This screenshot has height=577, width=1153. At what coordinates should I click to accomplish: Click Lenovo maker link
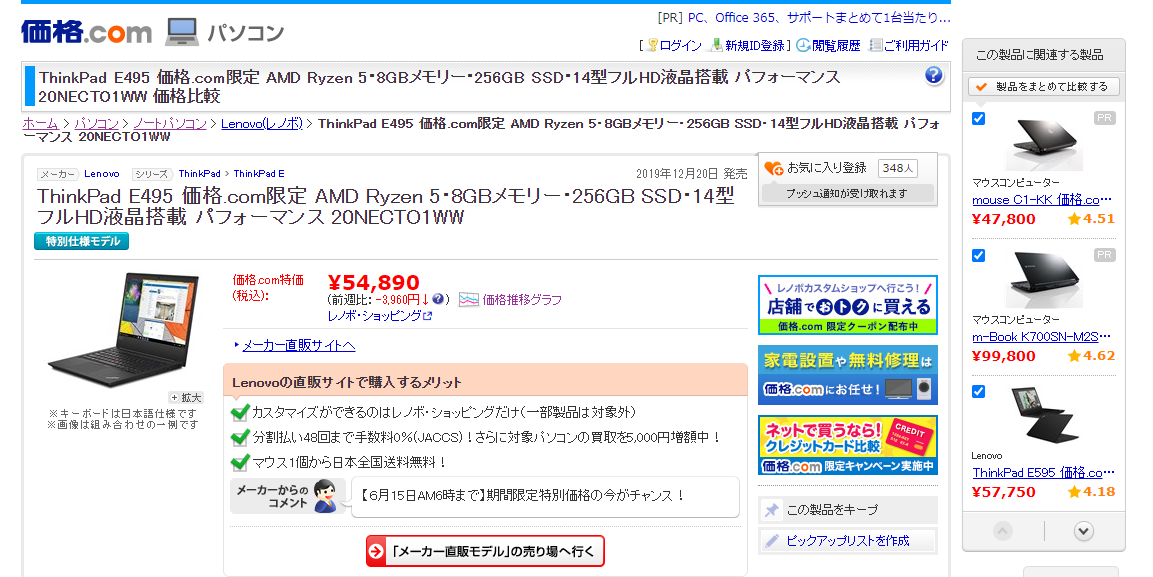101,174
